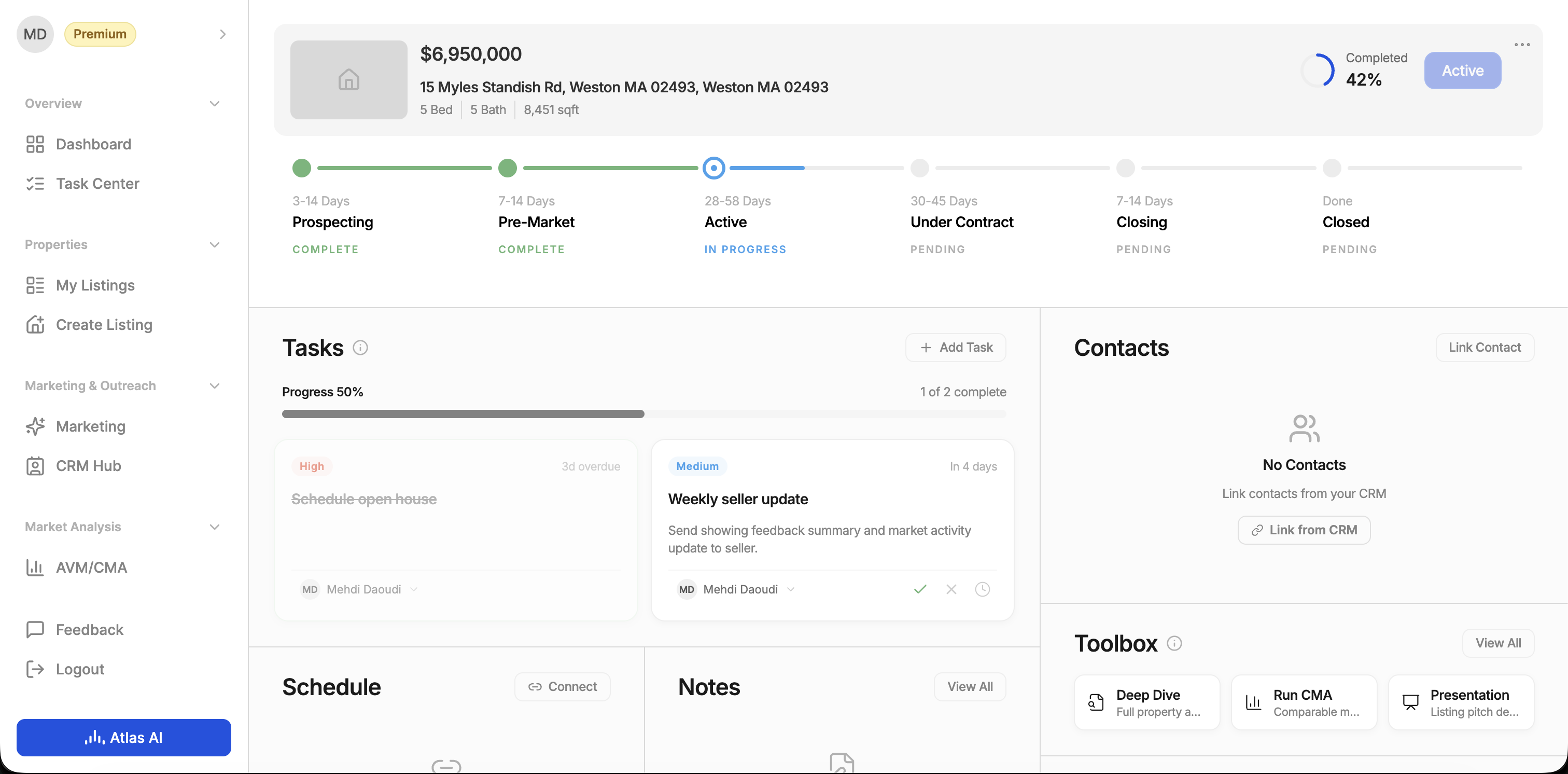Reopen the completed Schedule open house task
Screen dimensions: 1568x774
(x=364, y=500)
